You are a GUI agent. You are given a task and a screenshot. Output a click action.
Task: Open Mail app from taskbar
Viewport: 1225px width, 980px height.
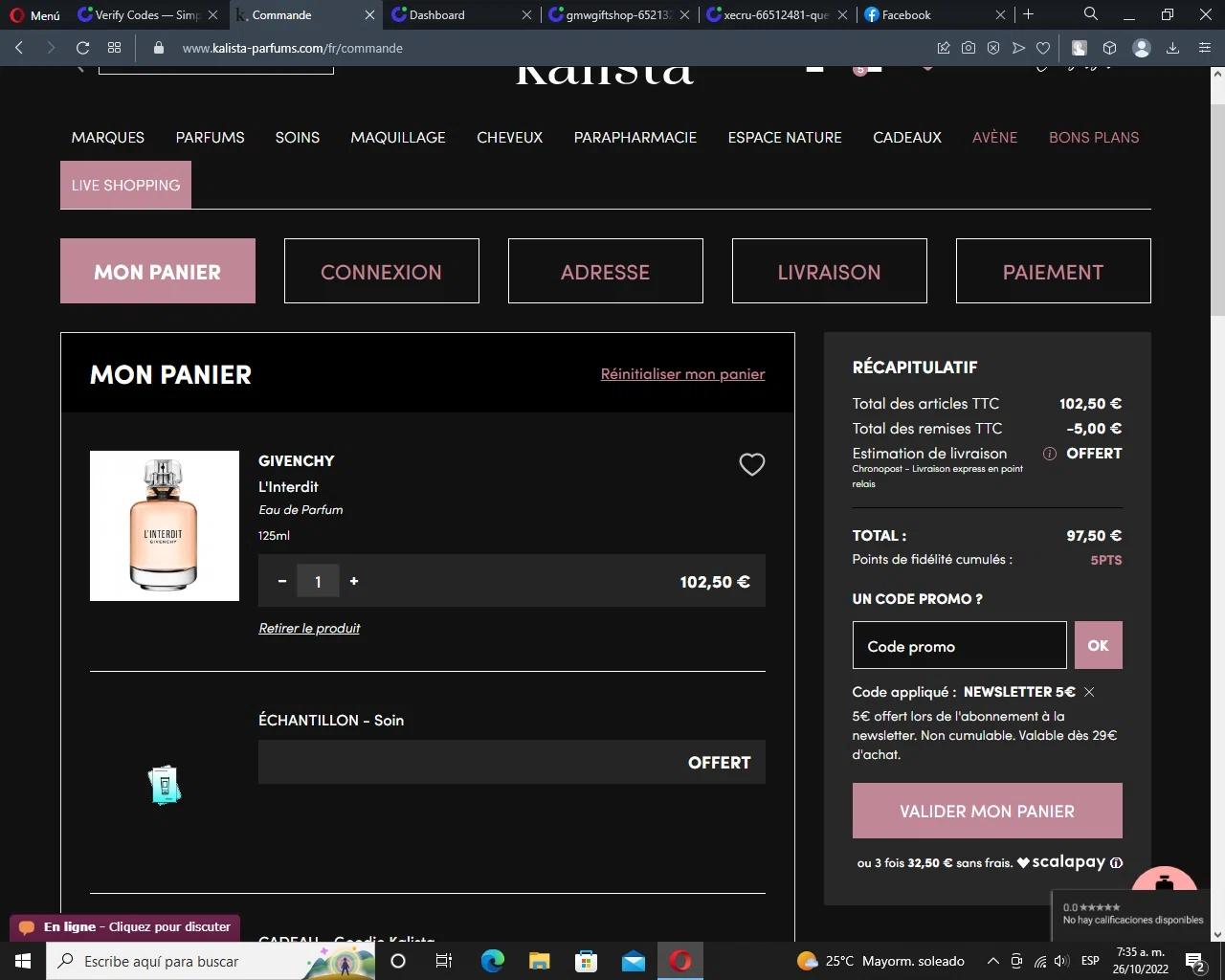634,961
